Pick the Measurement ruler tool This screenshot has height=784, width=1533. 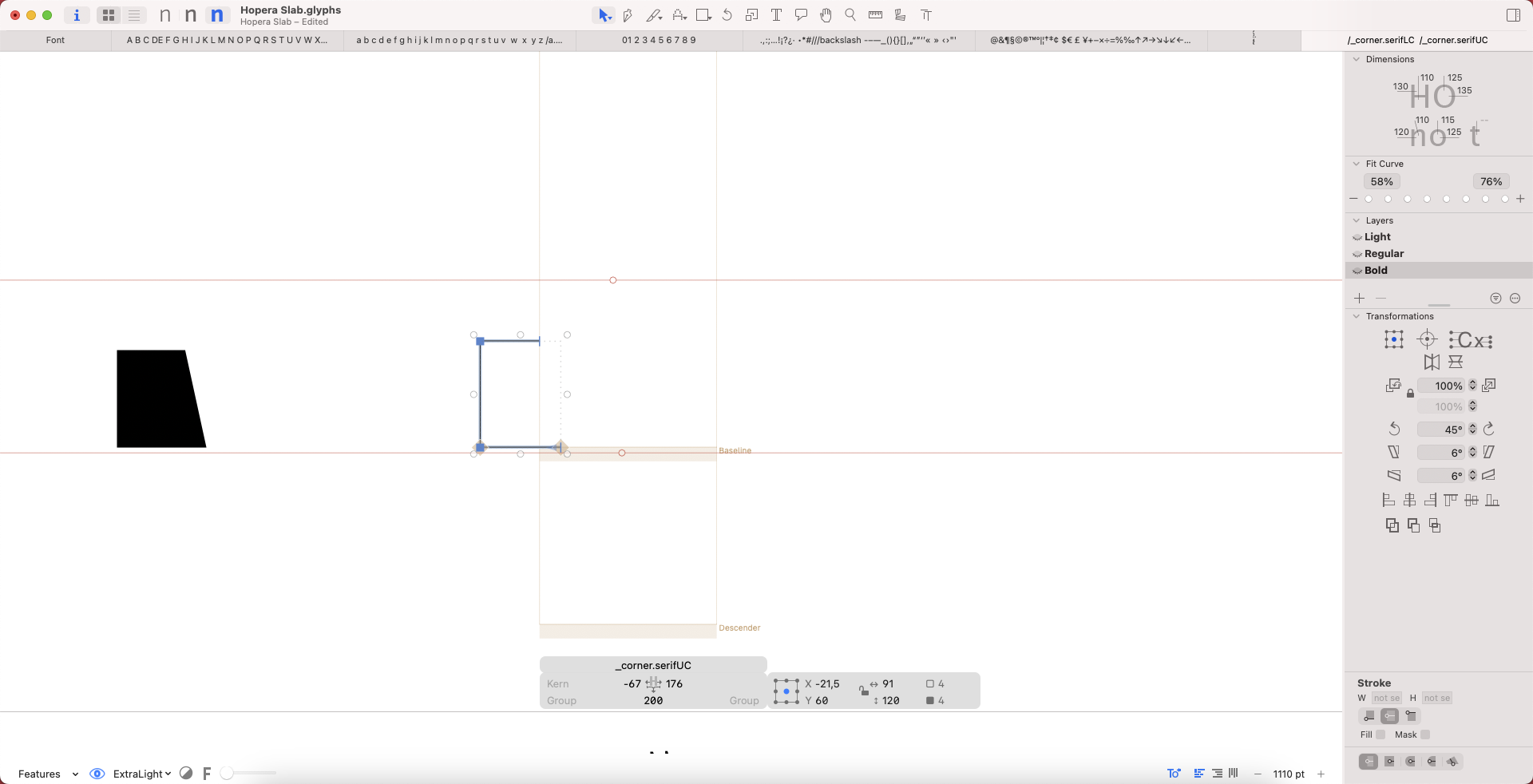pos(875,15)
